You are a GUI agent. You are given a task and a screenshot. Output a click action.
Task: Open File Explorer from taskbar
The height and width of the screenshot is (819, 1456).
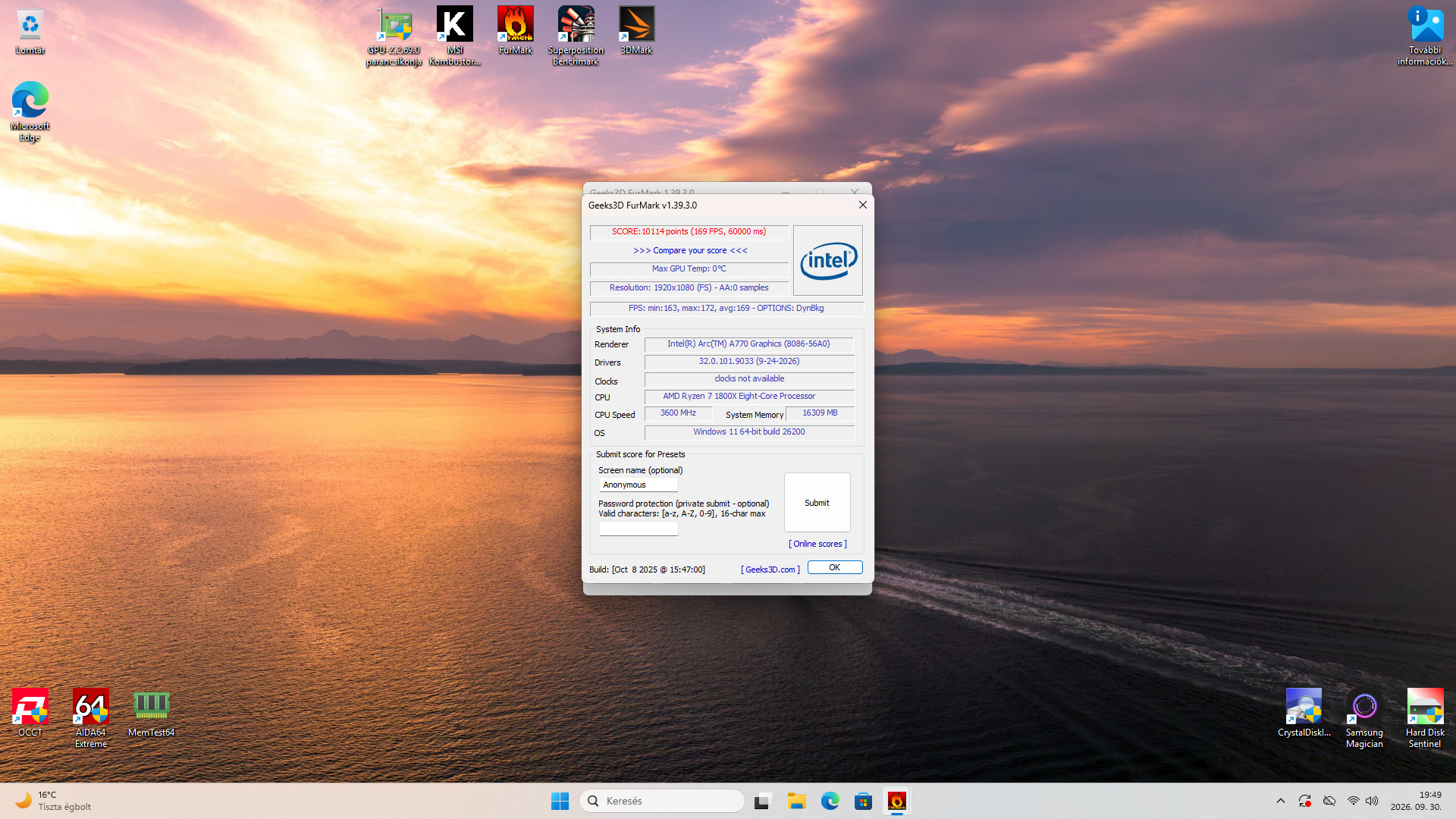[x=796, y=801]
